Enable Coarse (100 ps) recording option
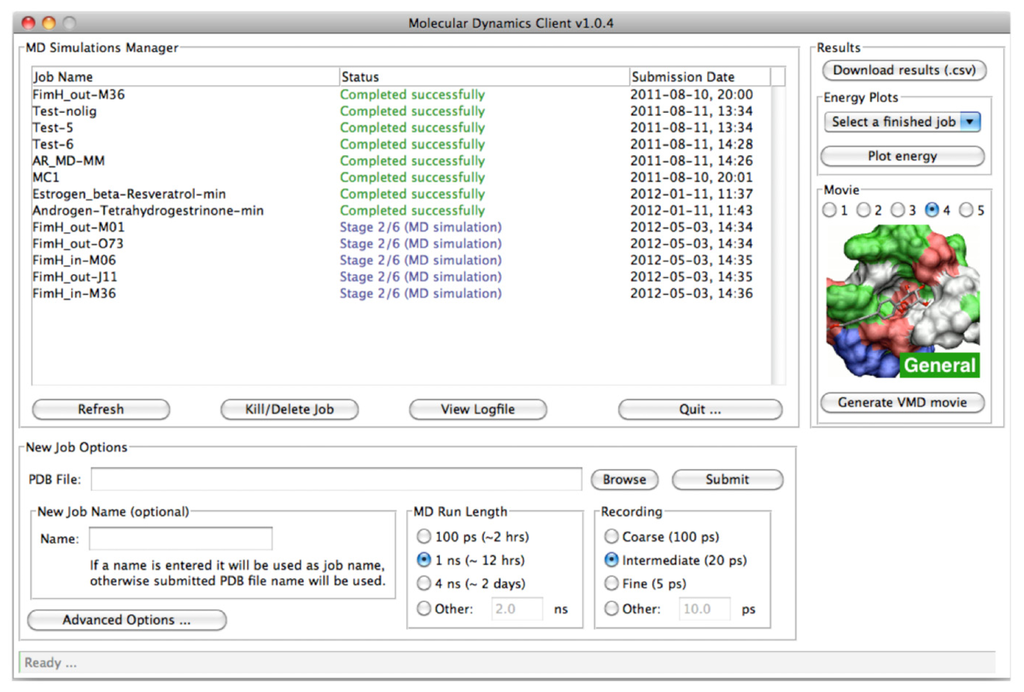The width and height of the screenshot is (1024, 692). (612, 537)
